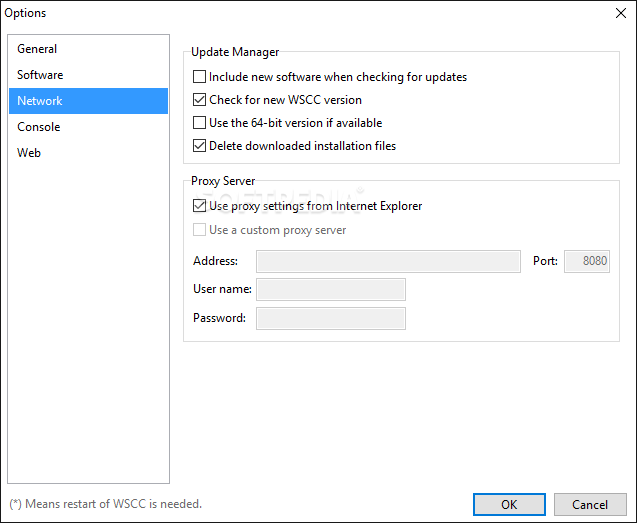
Task: Click the proxy Address text field
Action: 388,262
